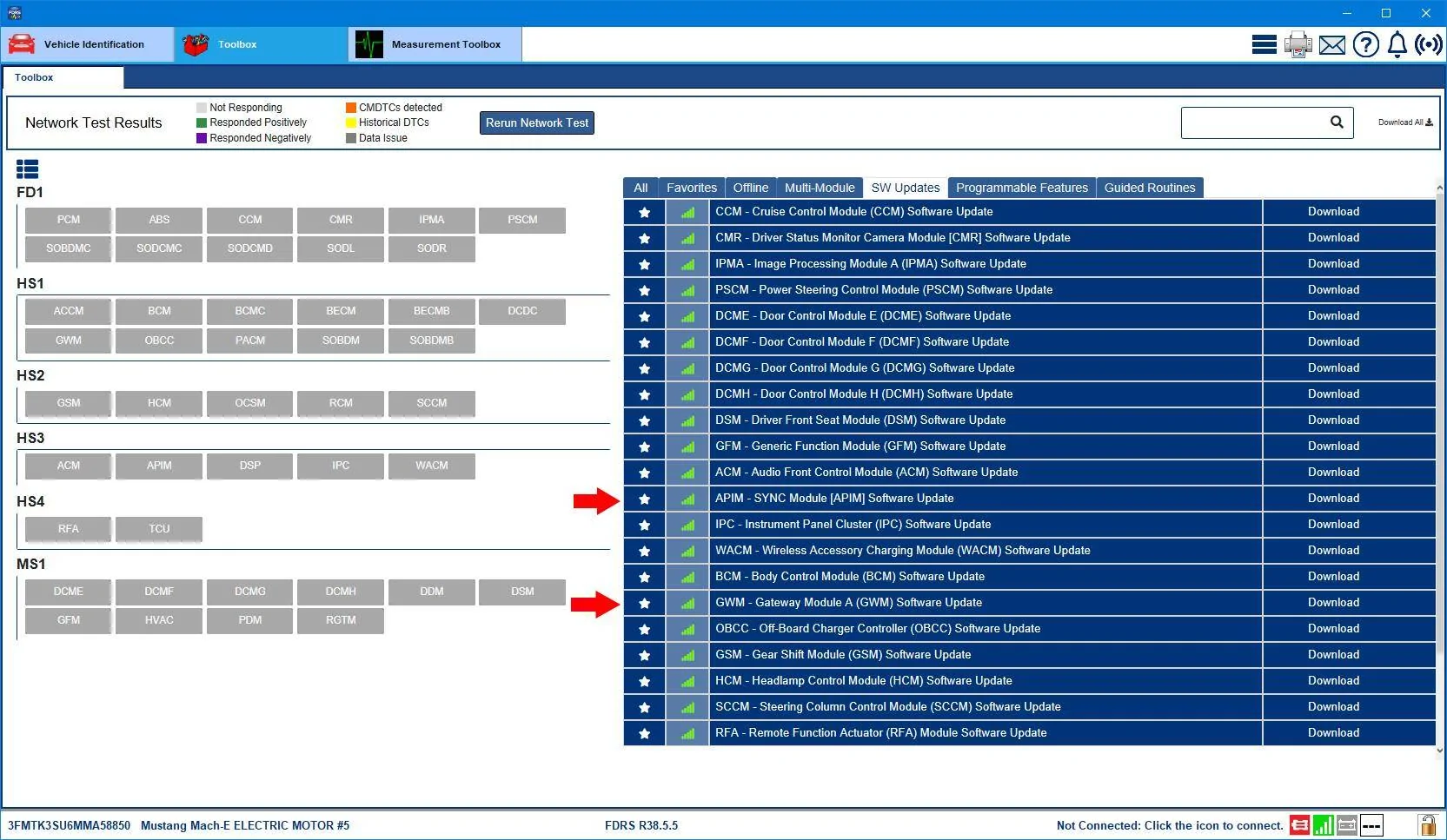Download the BCM Body Control Module update

tap(1333, 577)
